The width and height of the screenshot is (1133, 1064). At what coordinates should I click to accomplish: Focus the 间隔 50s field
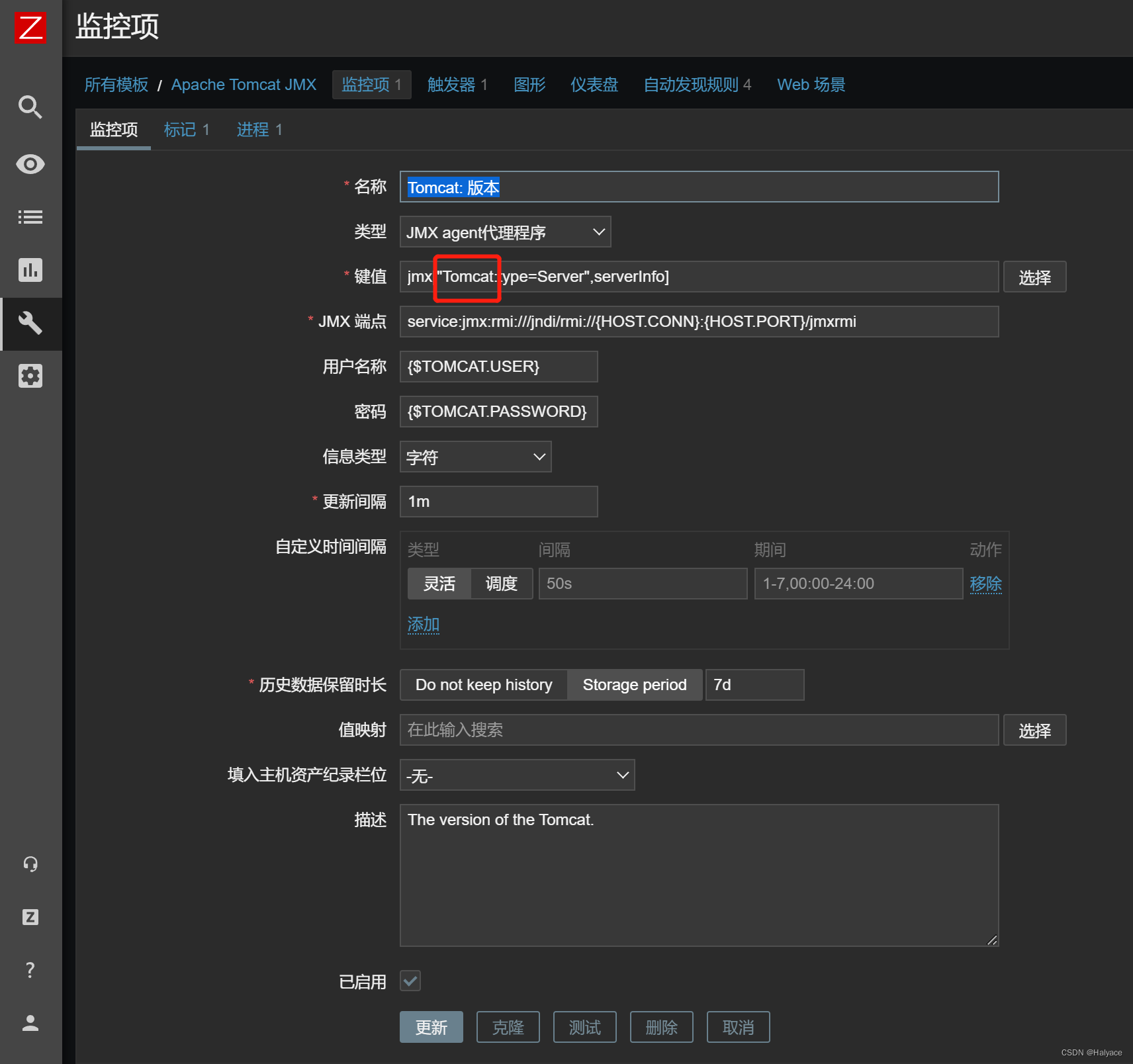[x=643, y=584]
